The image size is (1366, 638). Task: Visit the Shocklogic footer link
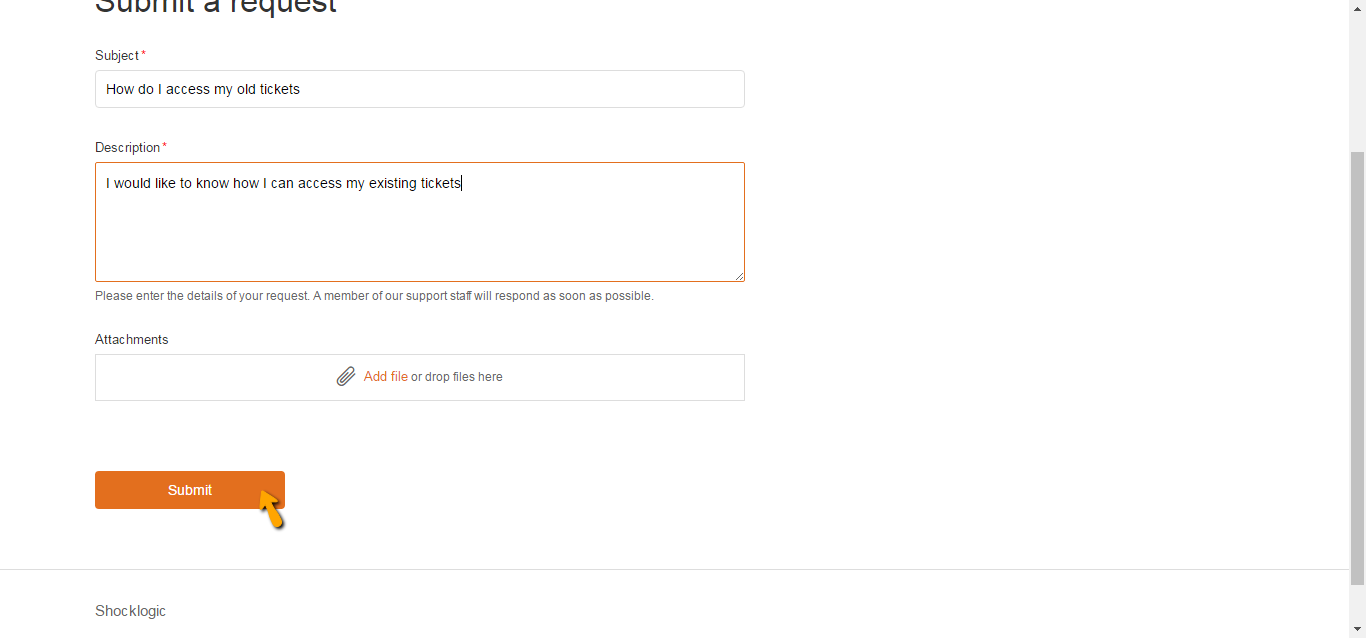(130, 611)
